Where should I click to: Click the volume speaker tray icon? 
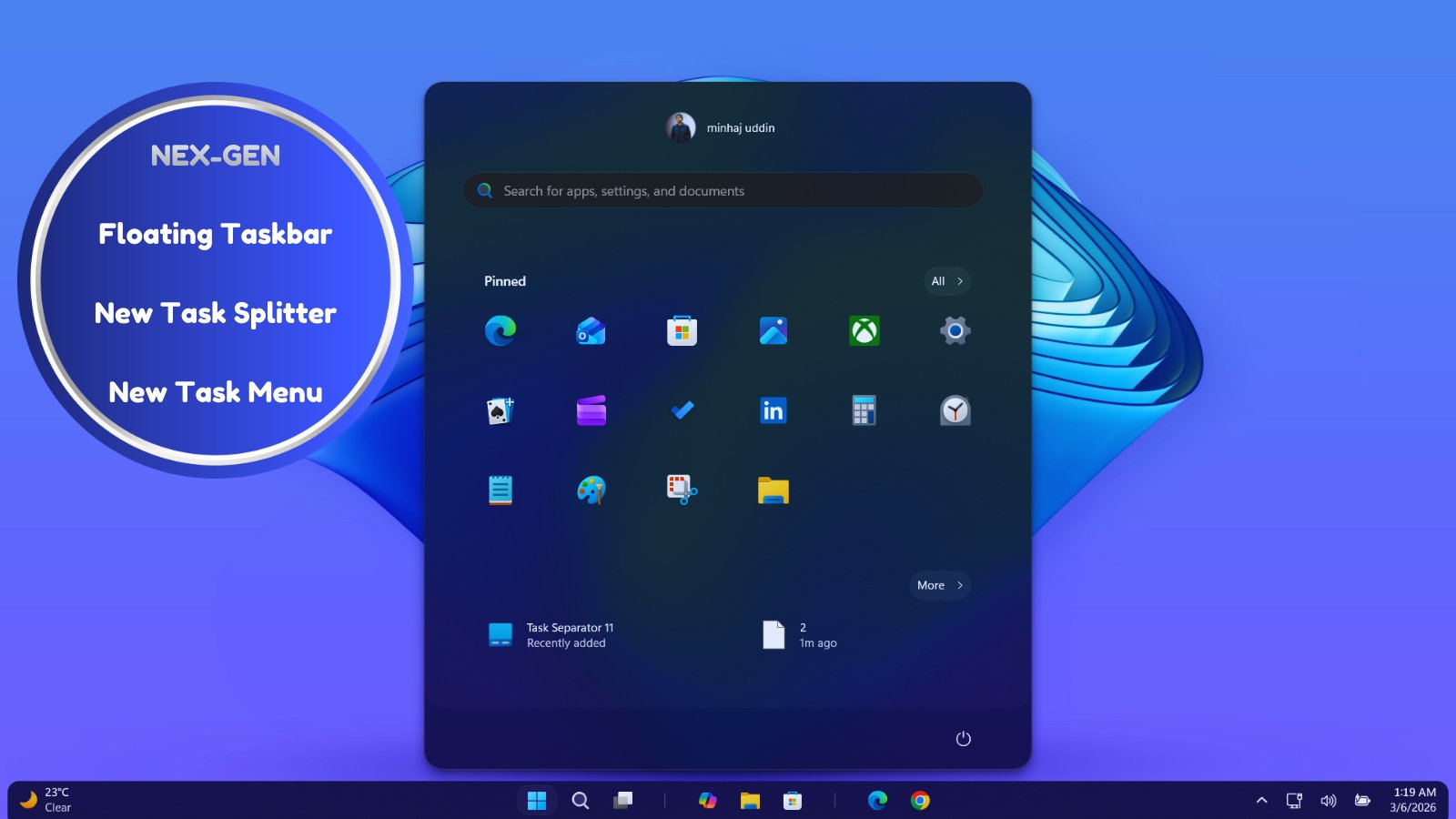pyautogui.click(x=1329, y=801)
